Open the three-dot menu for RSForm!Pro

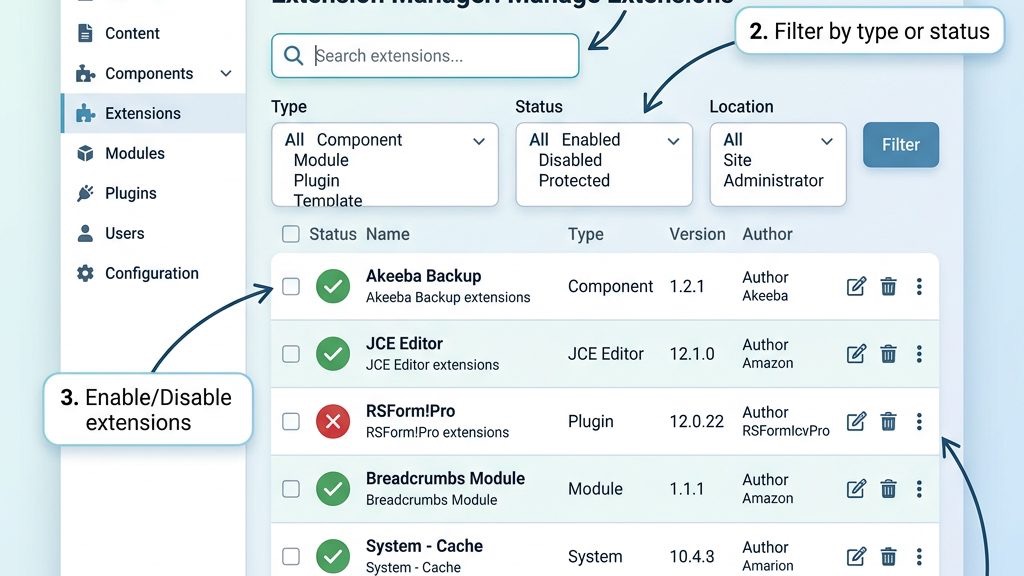(919, 421)
